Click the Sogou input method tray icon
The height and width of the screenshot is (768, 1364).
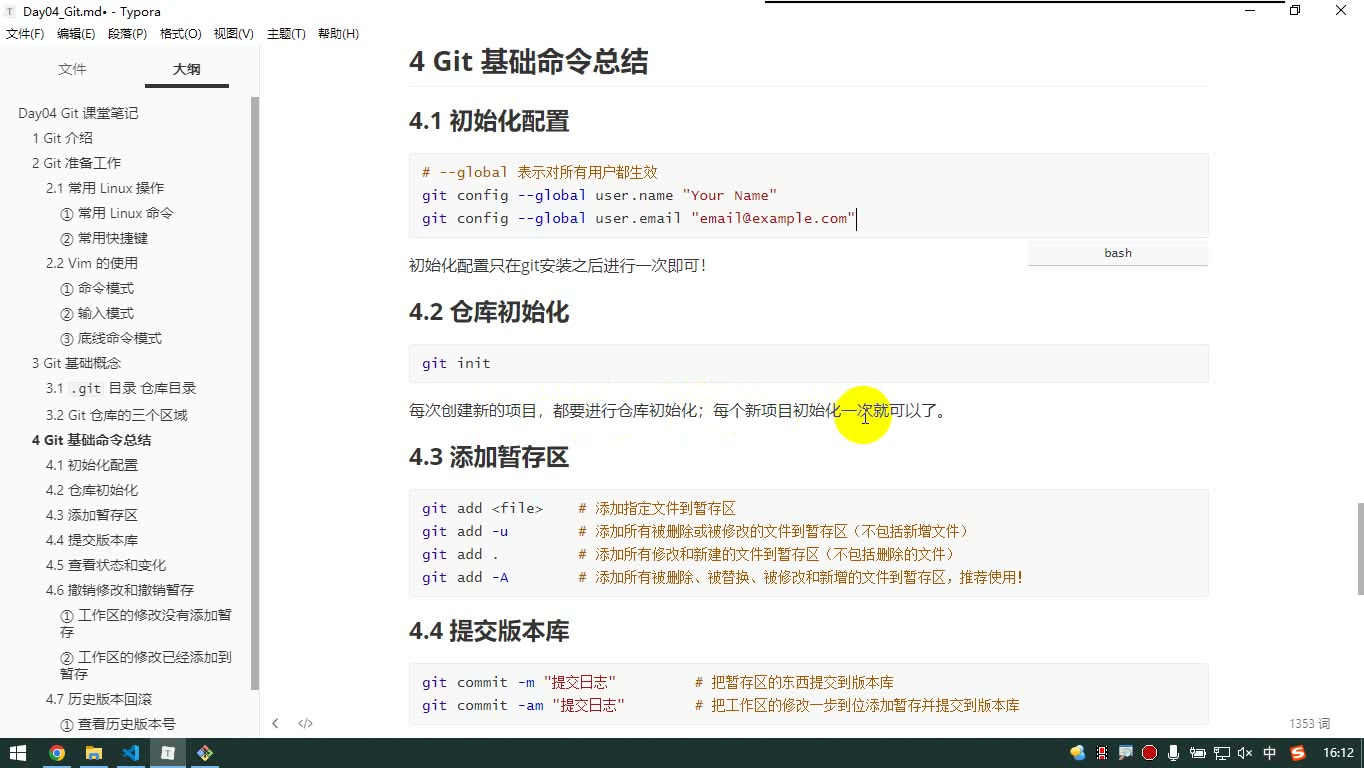(1298, 753)
